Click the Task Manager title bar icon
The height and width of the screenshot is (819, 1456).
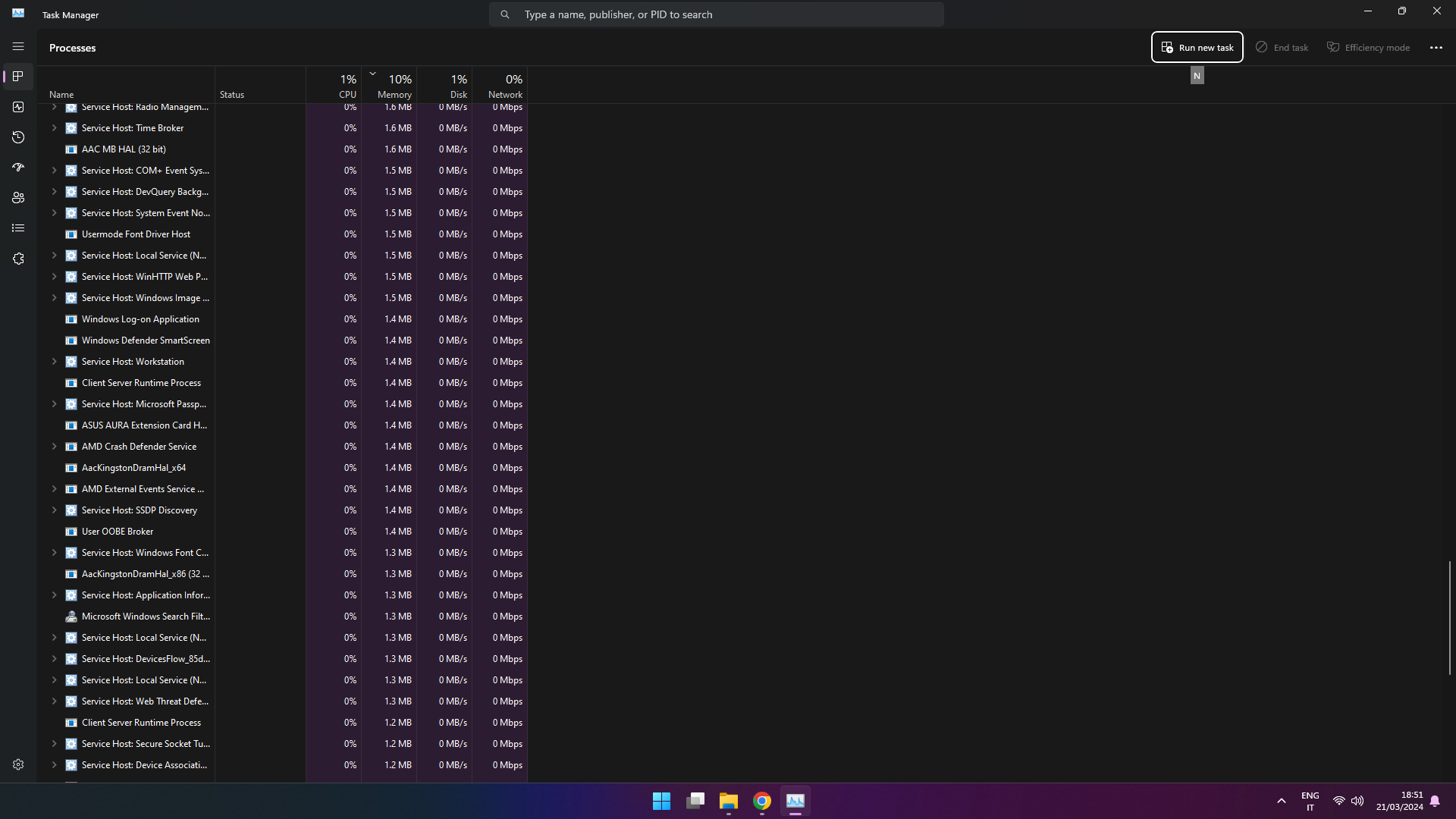click(18, 14)
